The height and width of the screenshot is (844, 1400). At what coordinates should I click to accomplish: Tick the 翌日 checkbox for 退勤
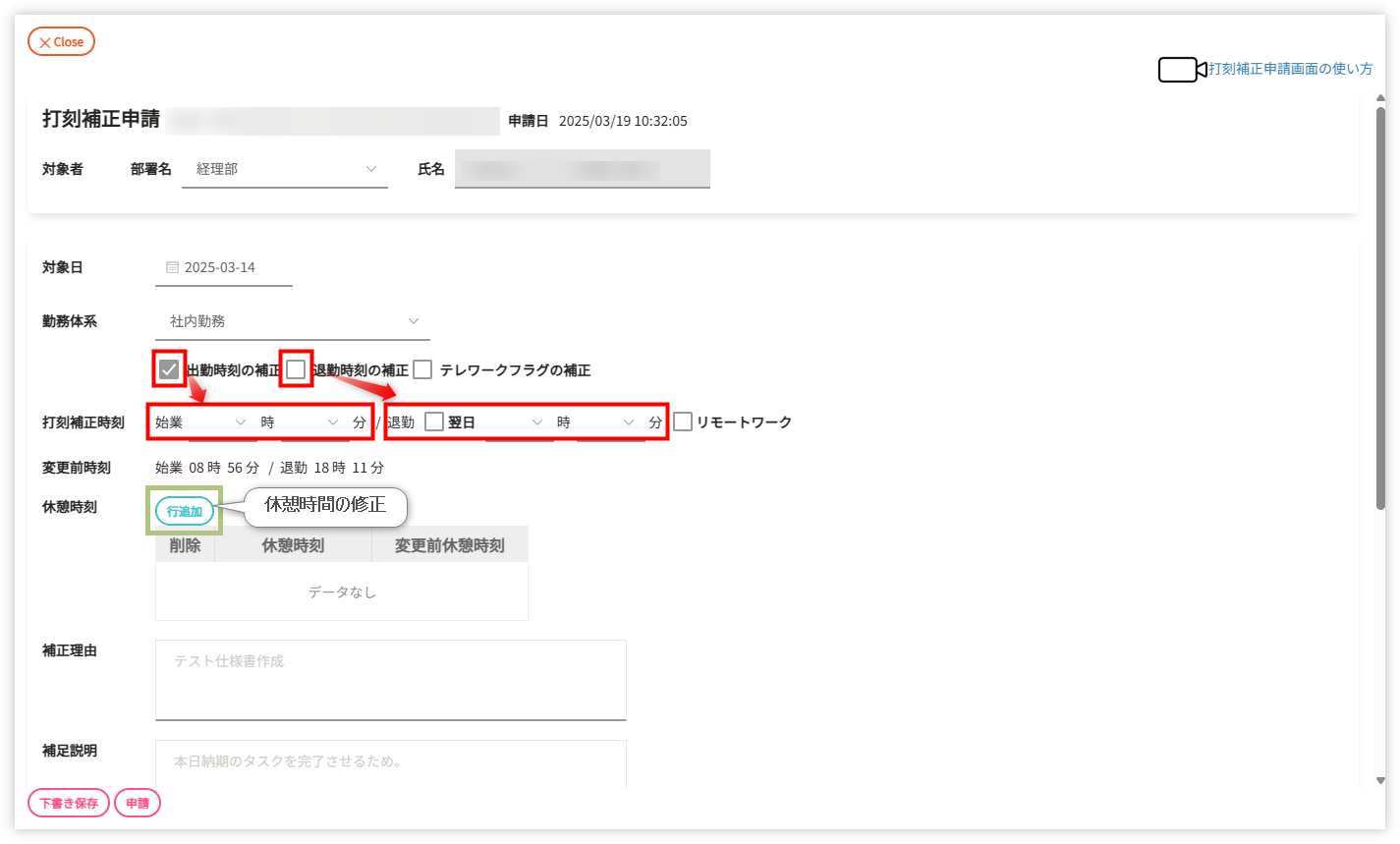[434, 422]
